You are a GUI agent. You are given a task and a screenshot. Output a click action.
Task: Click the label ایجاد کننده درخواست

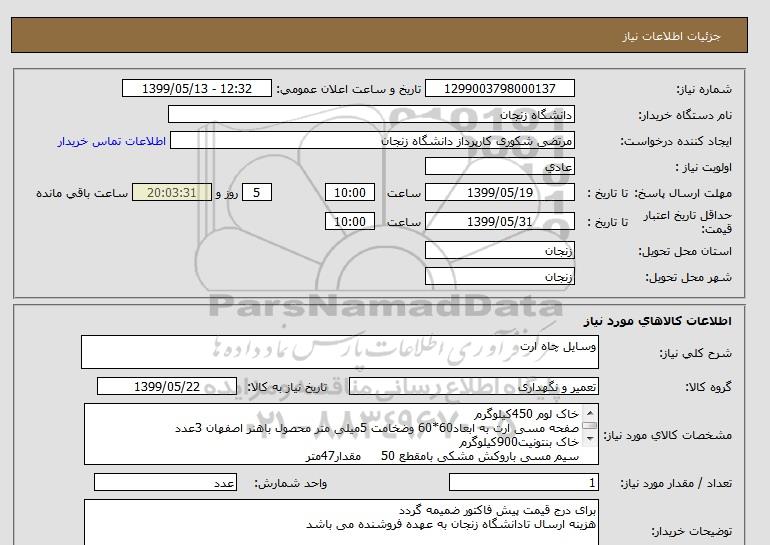pos(676,141)
